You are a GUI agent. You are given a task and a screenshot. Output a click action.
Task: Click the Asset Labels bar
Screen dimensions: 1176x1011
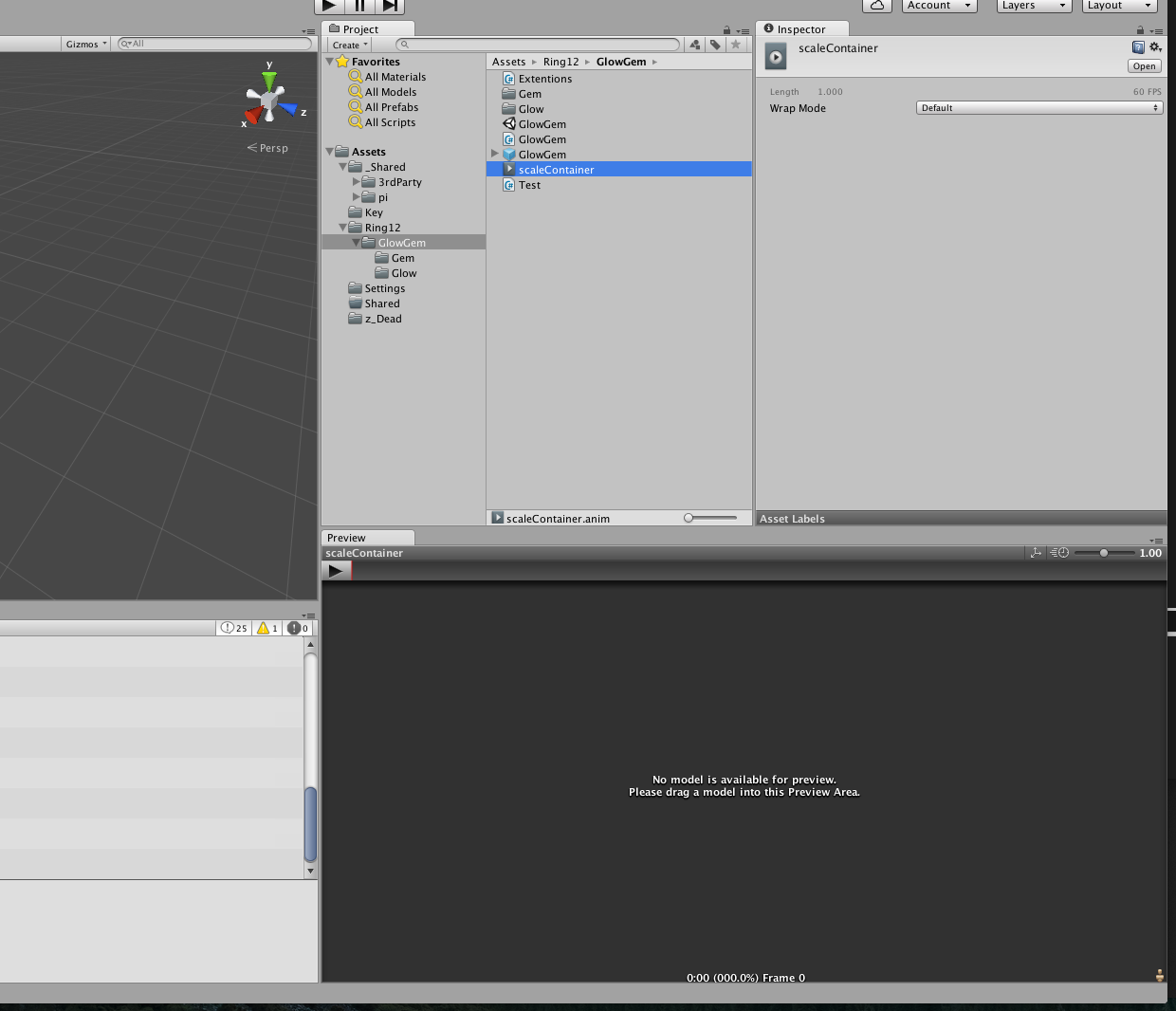961,519
